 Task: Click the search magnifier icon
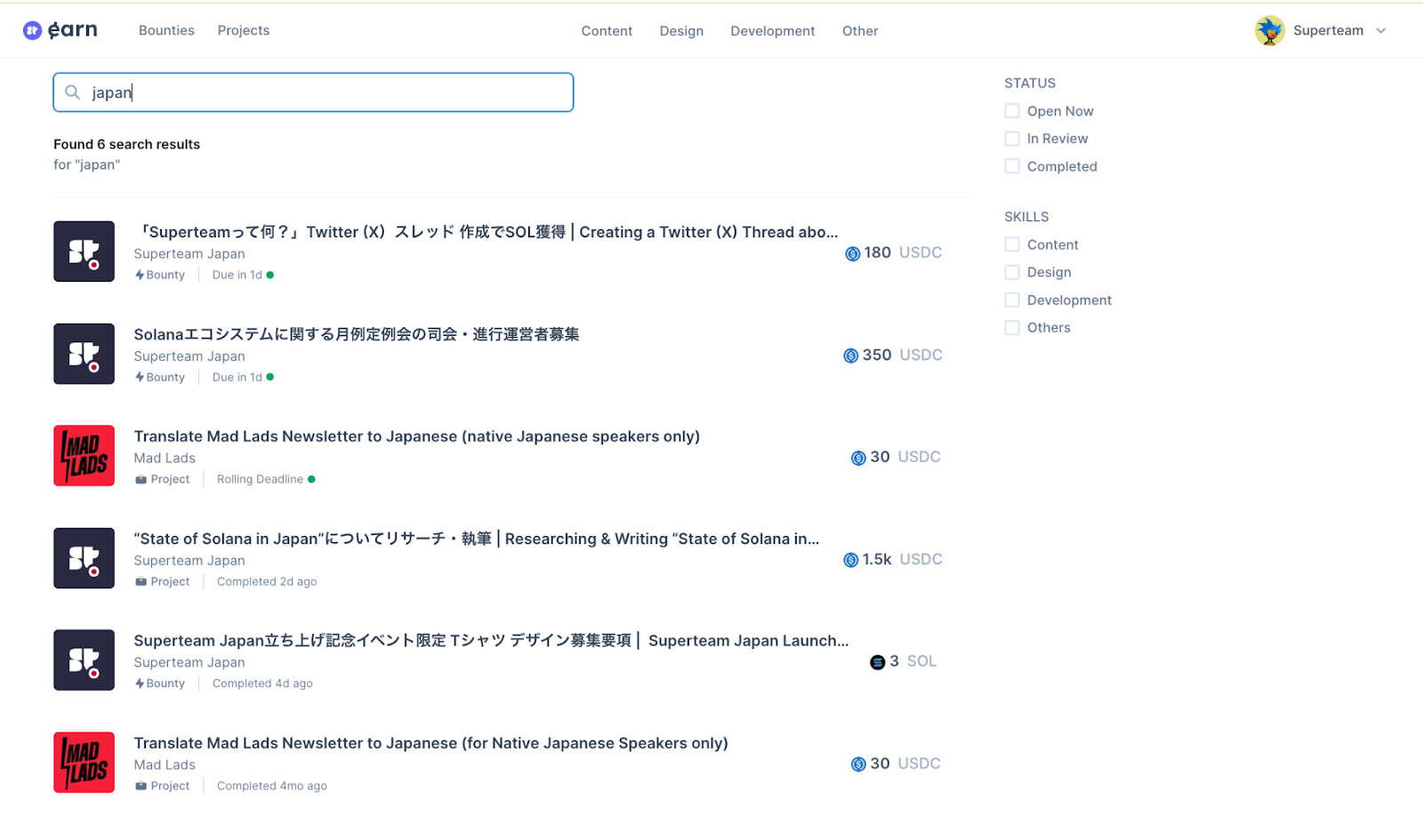(x=73, y=92)
